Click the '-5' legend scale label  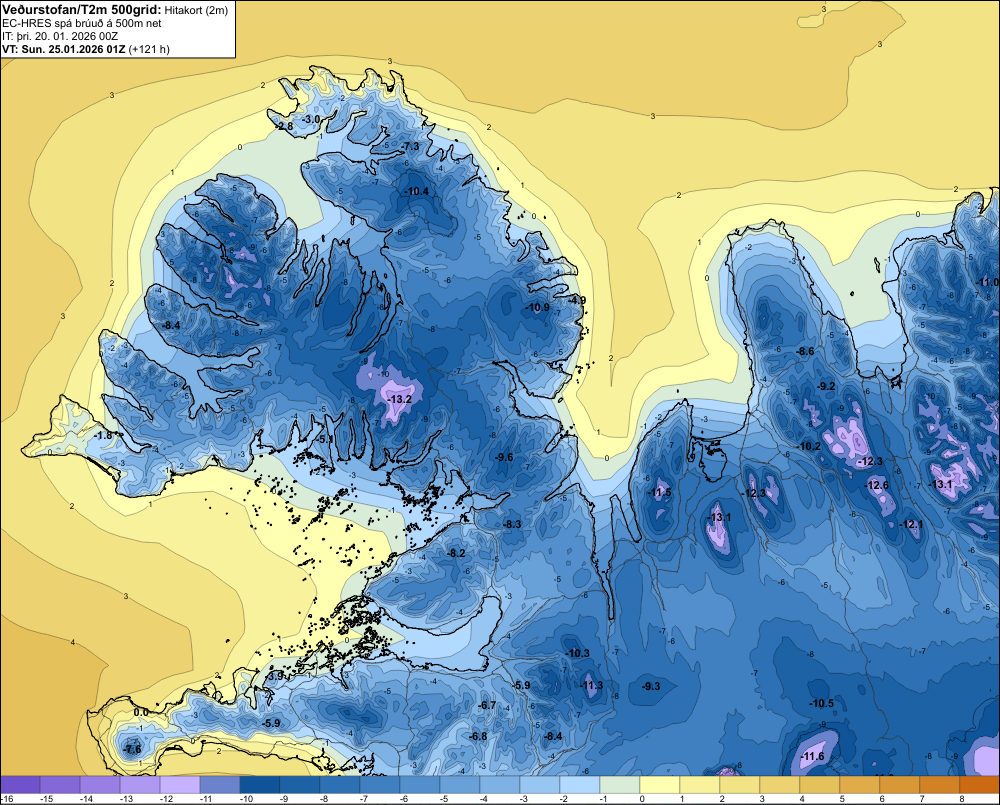pos(446,799)
